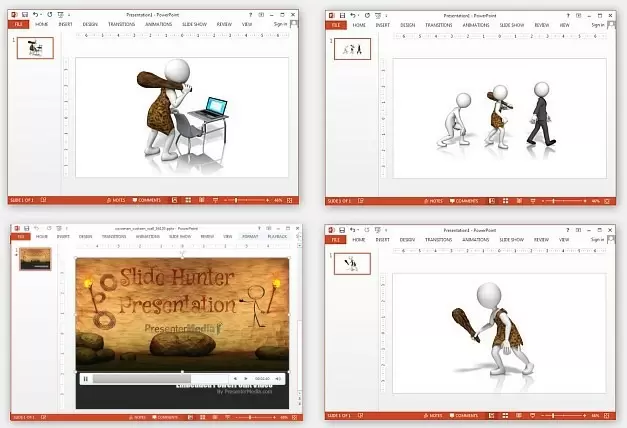Click Undo icon in three walking figures window

352,13
